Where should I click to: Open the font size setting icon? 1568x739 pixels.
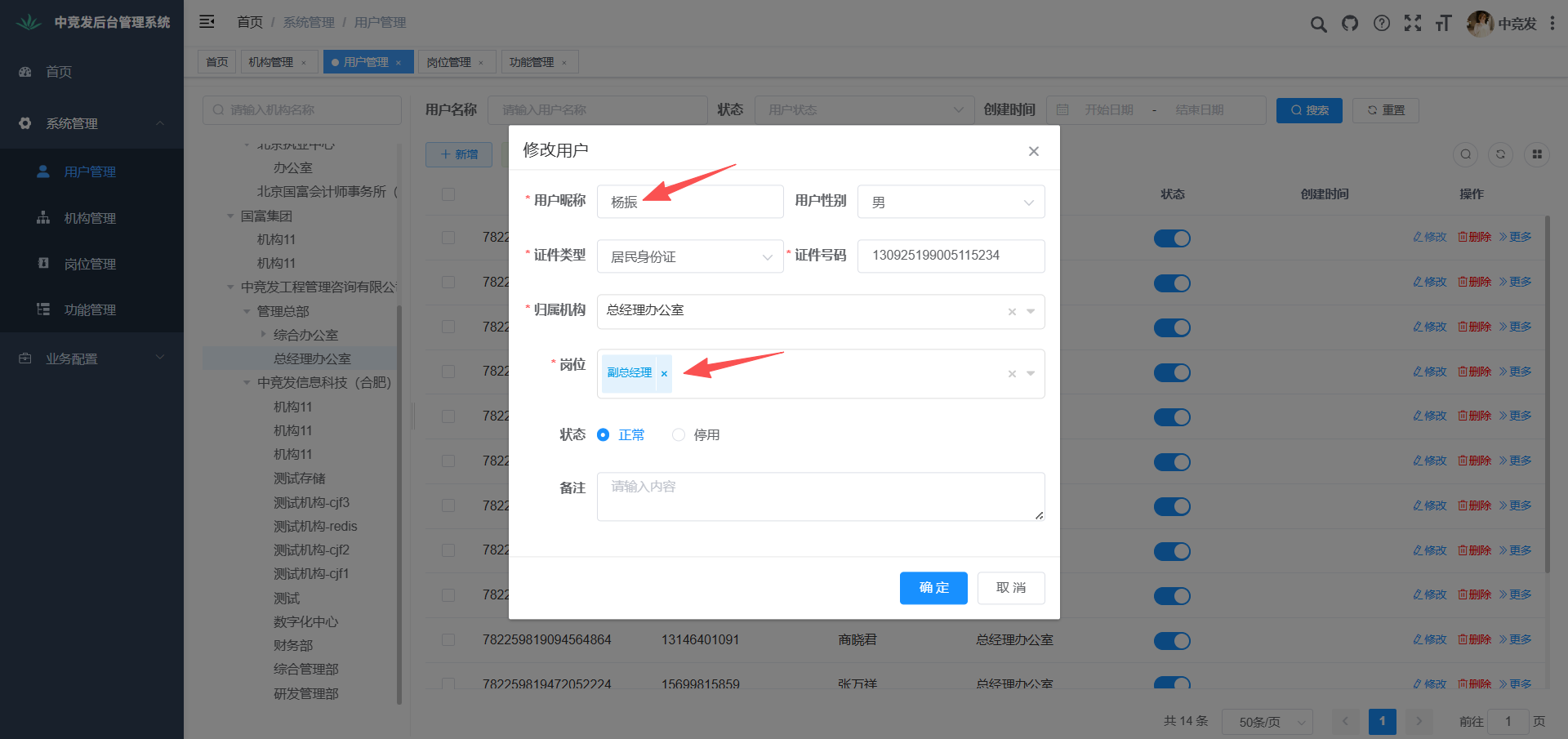coord(1444,24)
